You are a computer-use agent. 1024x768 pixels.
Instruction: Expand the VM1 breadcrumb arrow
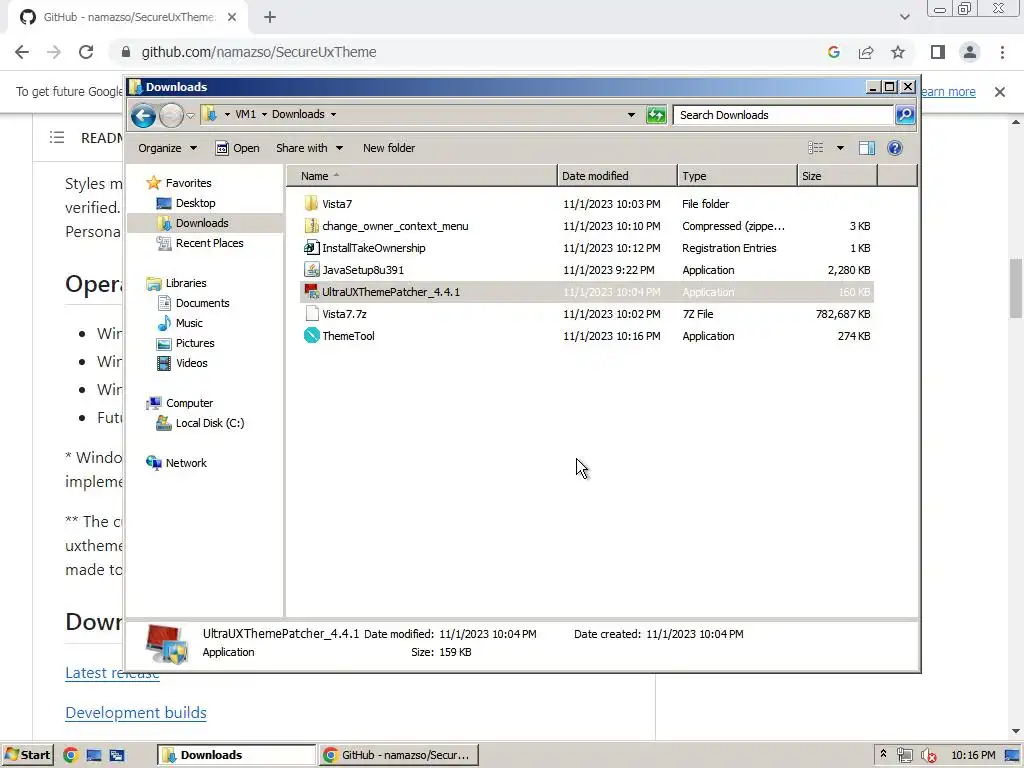point(264,114)
